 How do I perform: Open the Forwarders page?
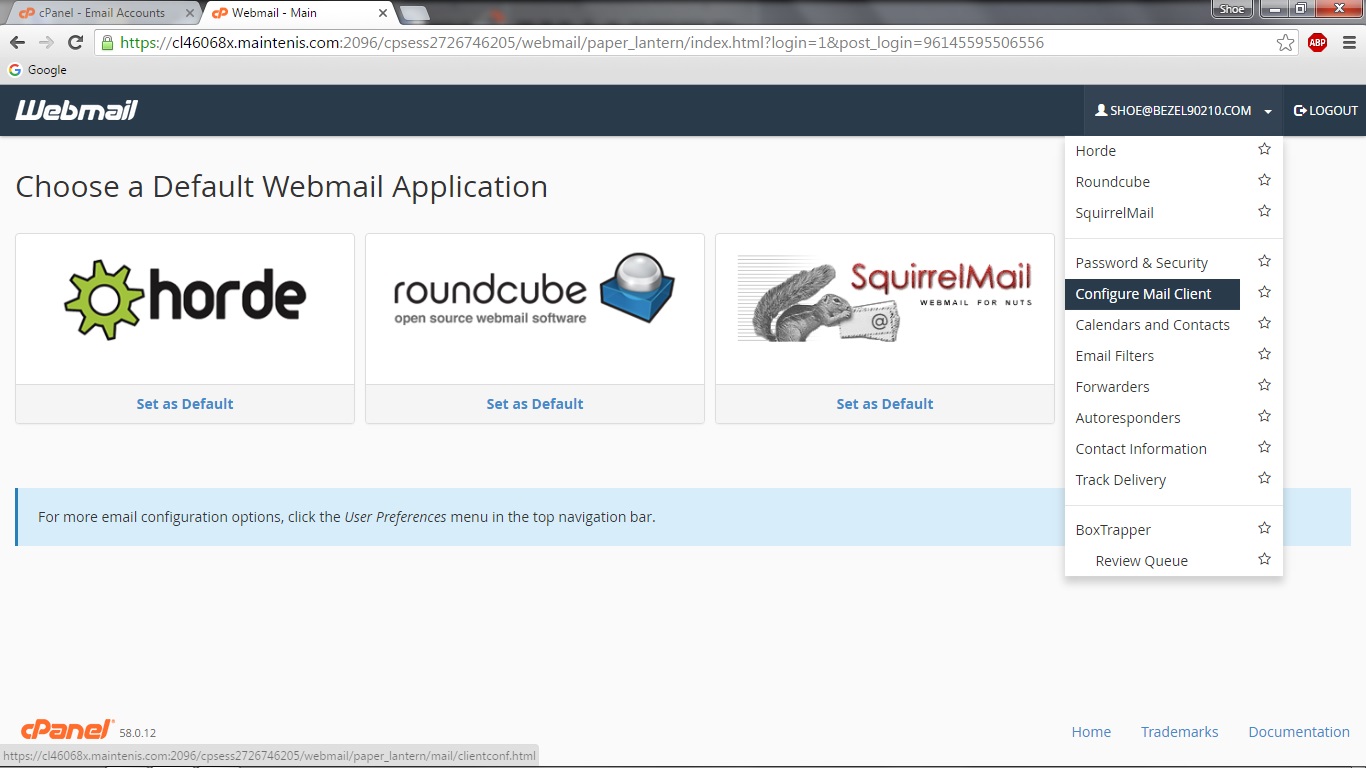(x=1112, y=387)
